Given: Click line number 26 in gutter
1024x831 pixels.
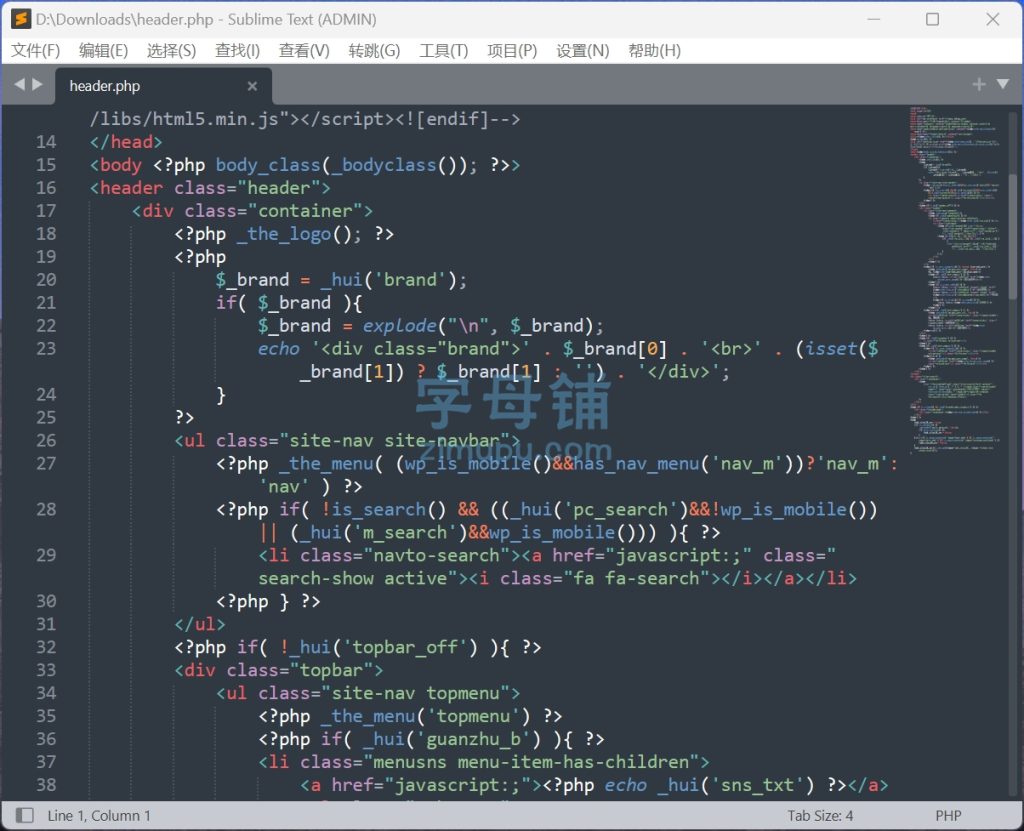Looking at the screenshot, I should tap(46, 440).
